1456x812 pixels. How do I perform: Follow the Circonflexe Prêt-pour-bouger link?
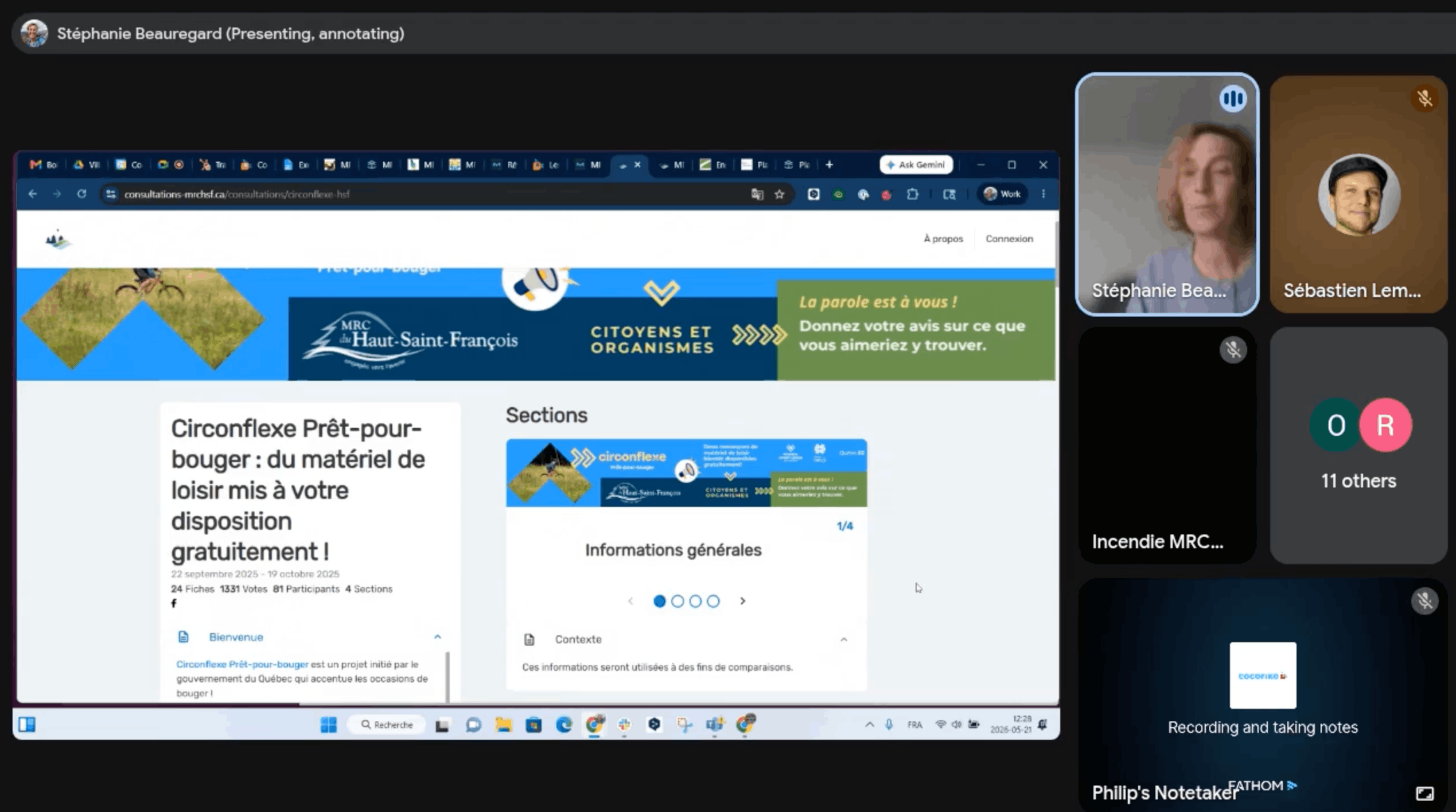coord(242,664)
